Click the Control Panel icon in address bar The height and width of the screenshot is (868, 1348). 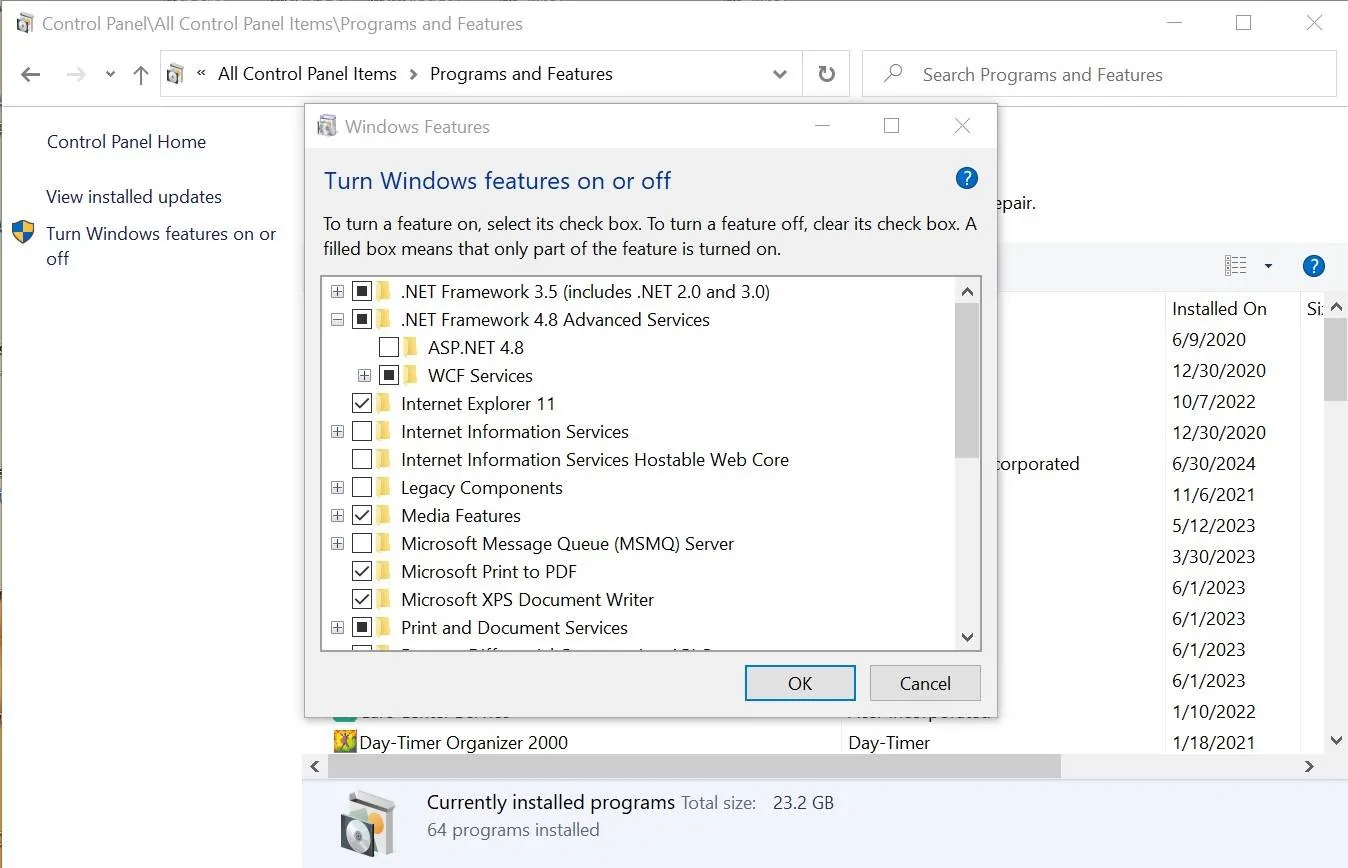coord(175,74)
